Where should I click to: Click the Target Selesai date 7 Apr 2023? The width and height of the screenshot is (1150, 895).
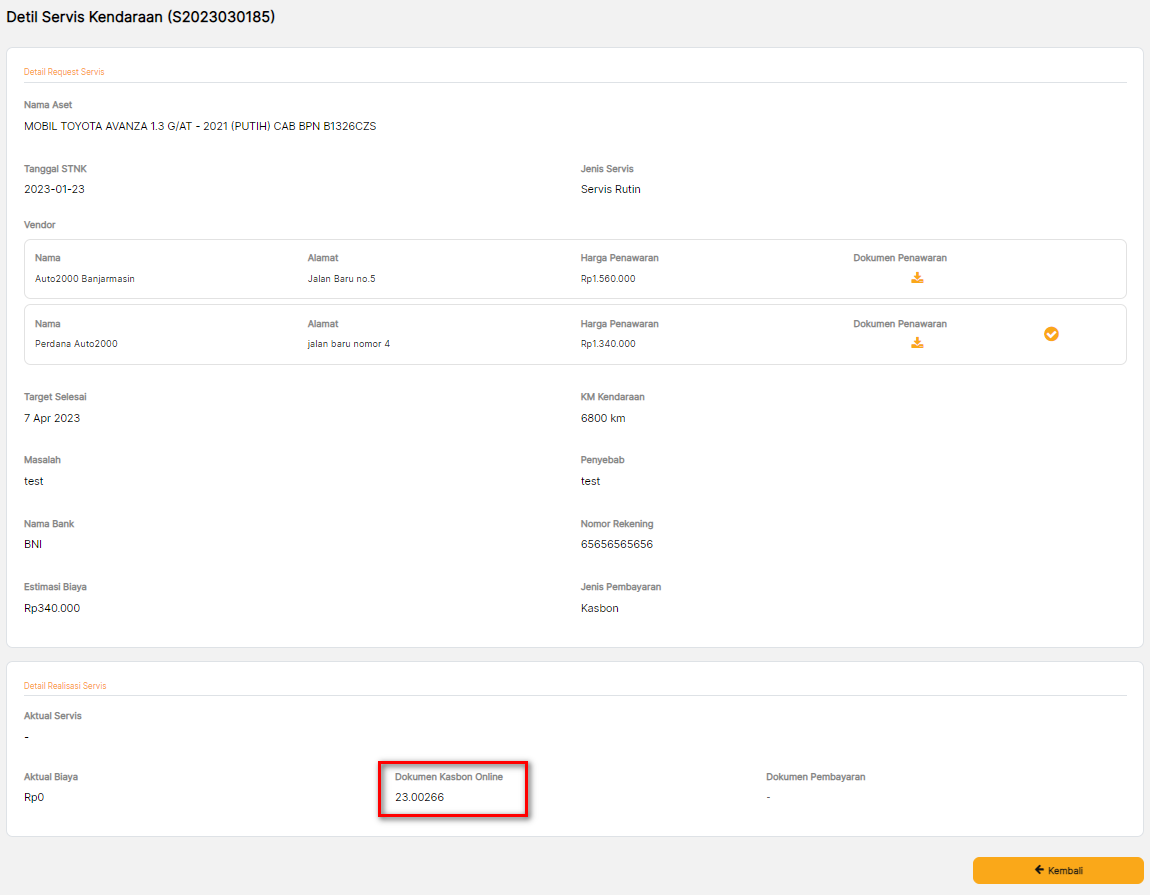point(52,418)
